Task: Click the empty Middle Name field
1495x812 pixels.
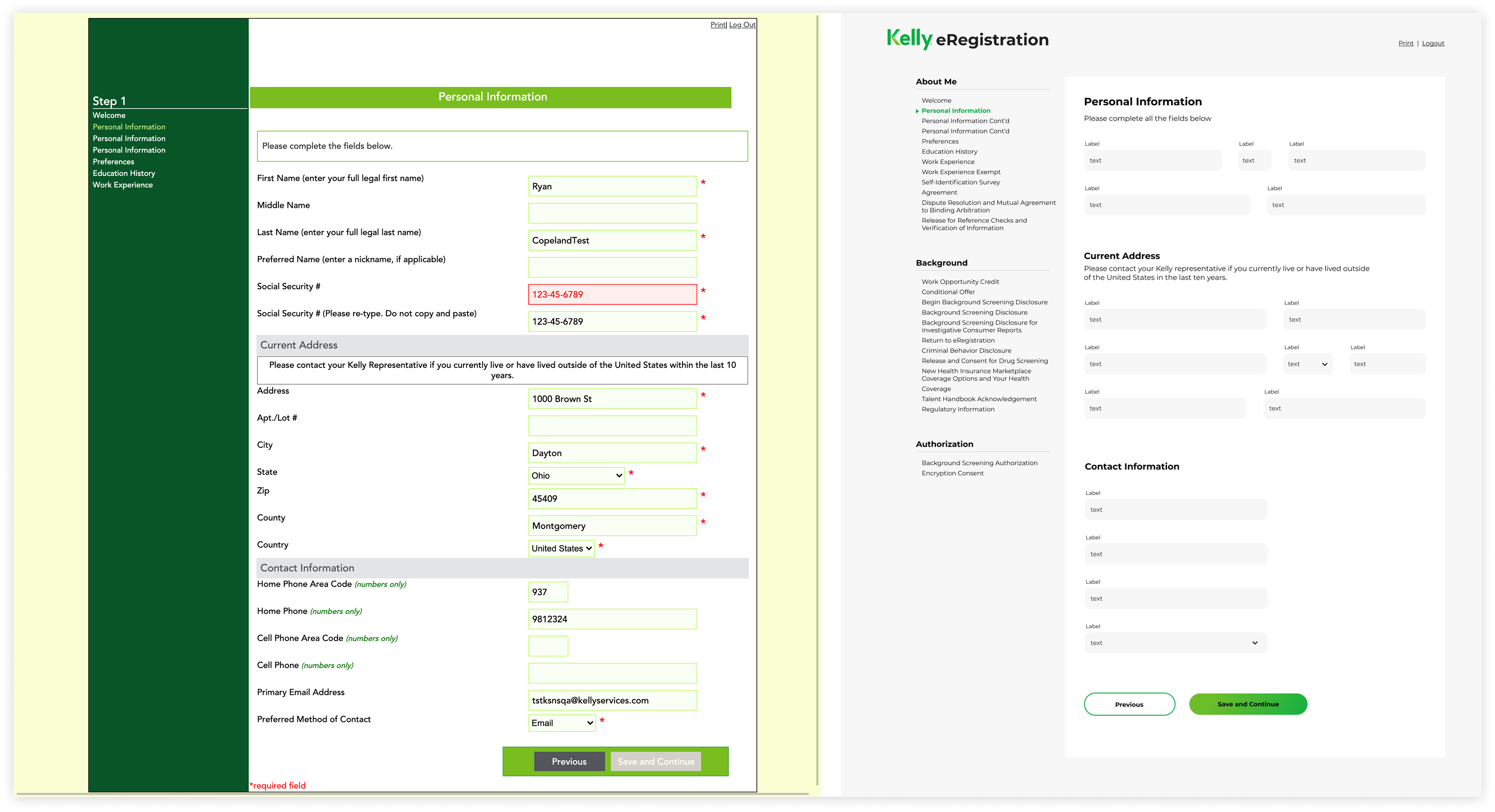Action: (x=612, y=213)
